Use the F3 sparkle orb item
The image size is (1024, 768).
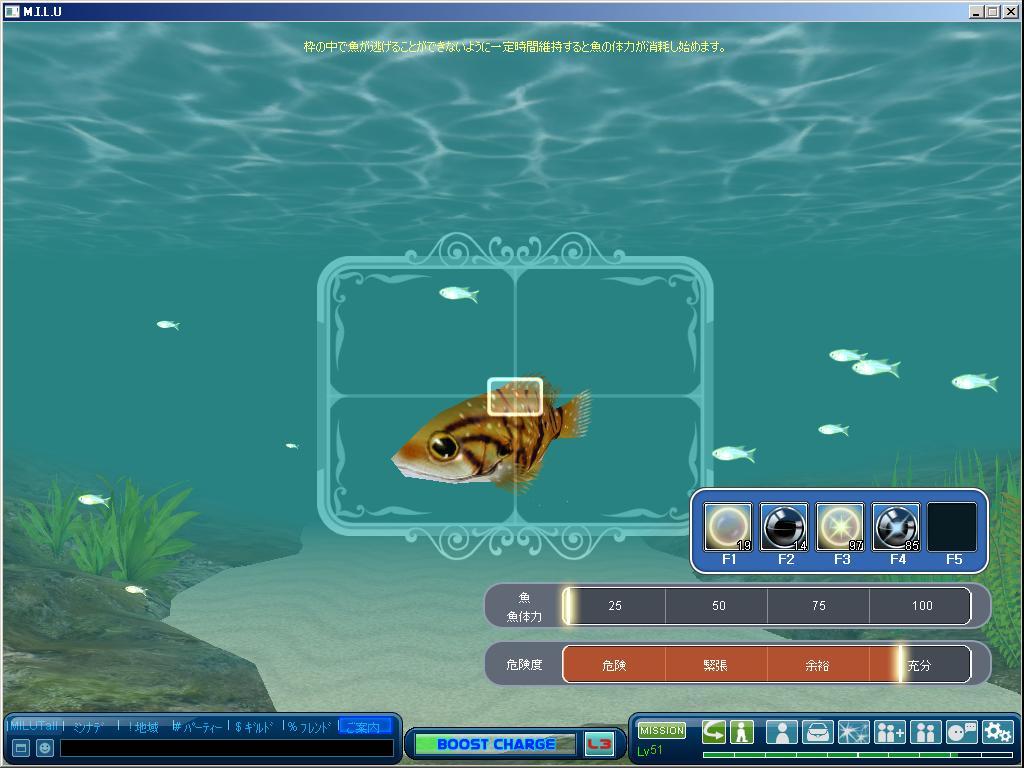[x=839, y=527]
